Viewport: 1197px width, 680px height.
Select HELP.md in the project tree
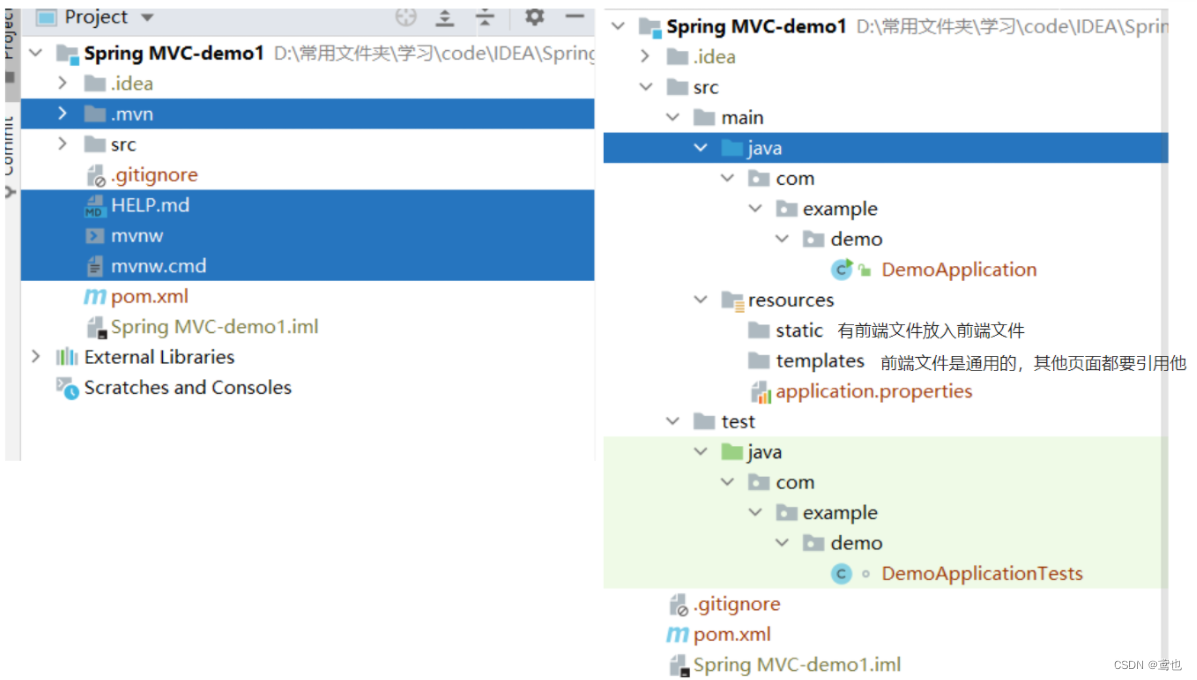point(150,205)
